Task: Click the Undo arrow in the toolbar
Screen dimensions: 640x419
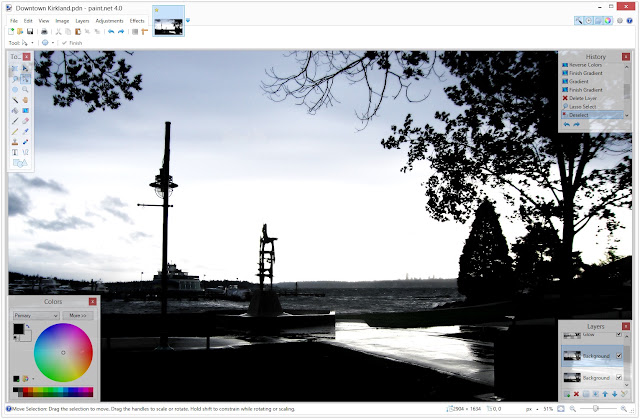Action: click(111, 31)
